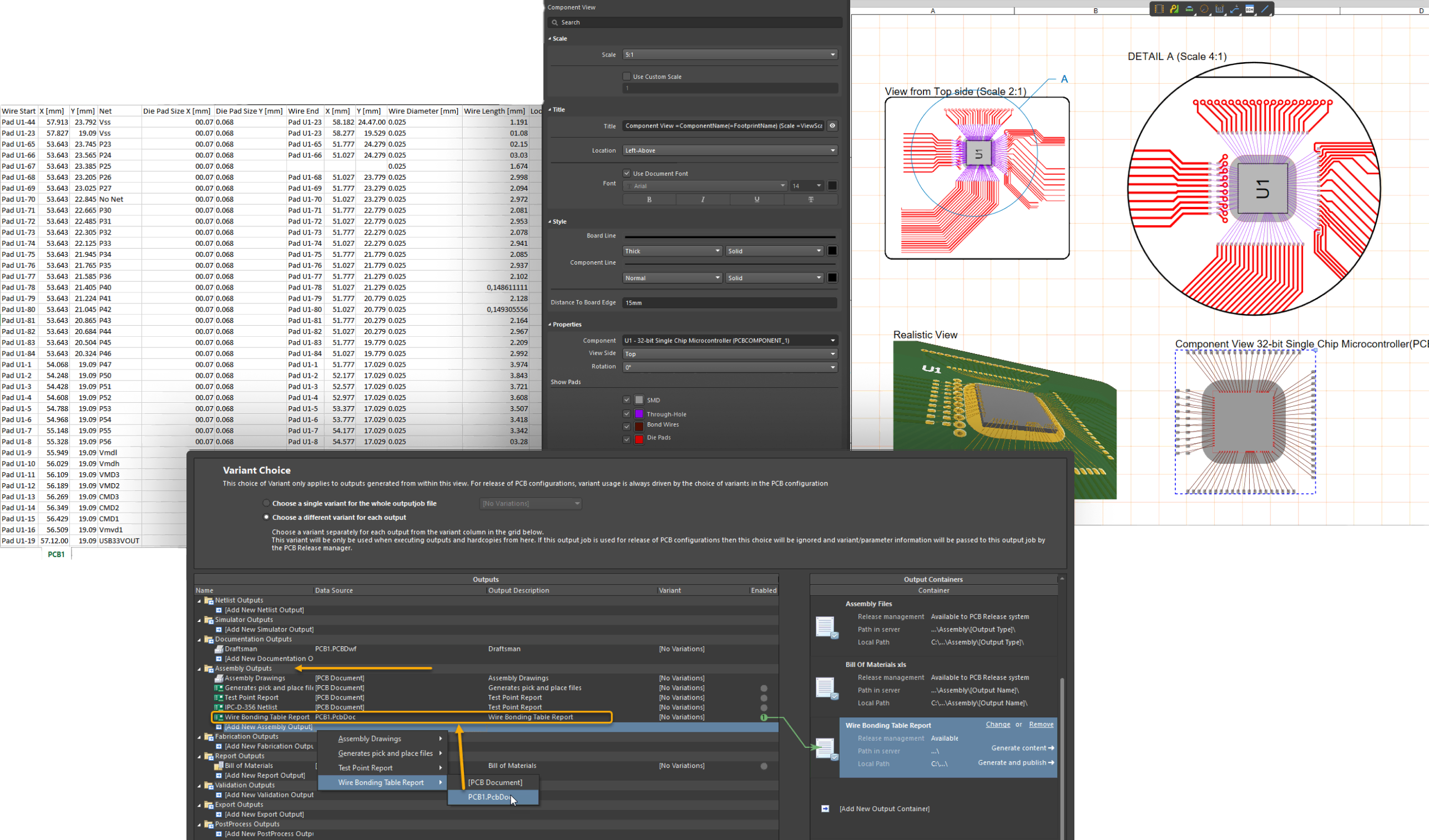Viewport: 1429px width, 840px height.
Task: Select single variant for whole outputjob
Action: [266, 503]
